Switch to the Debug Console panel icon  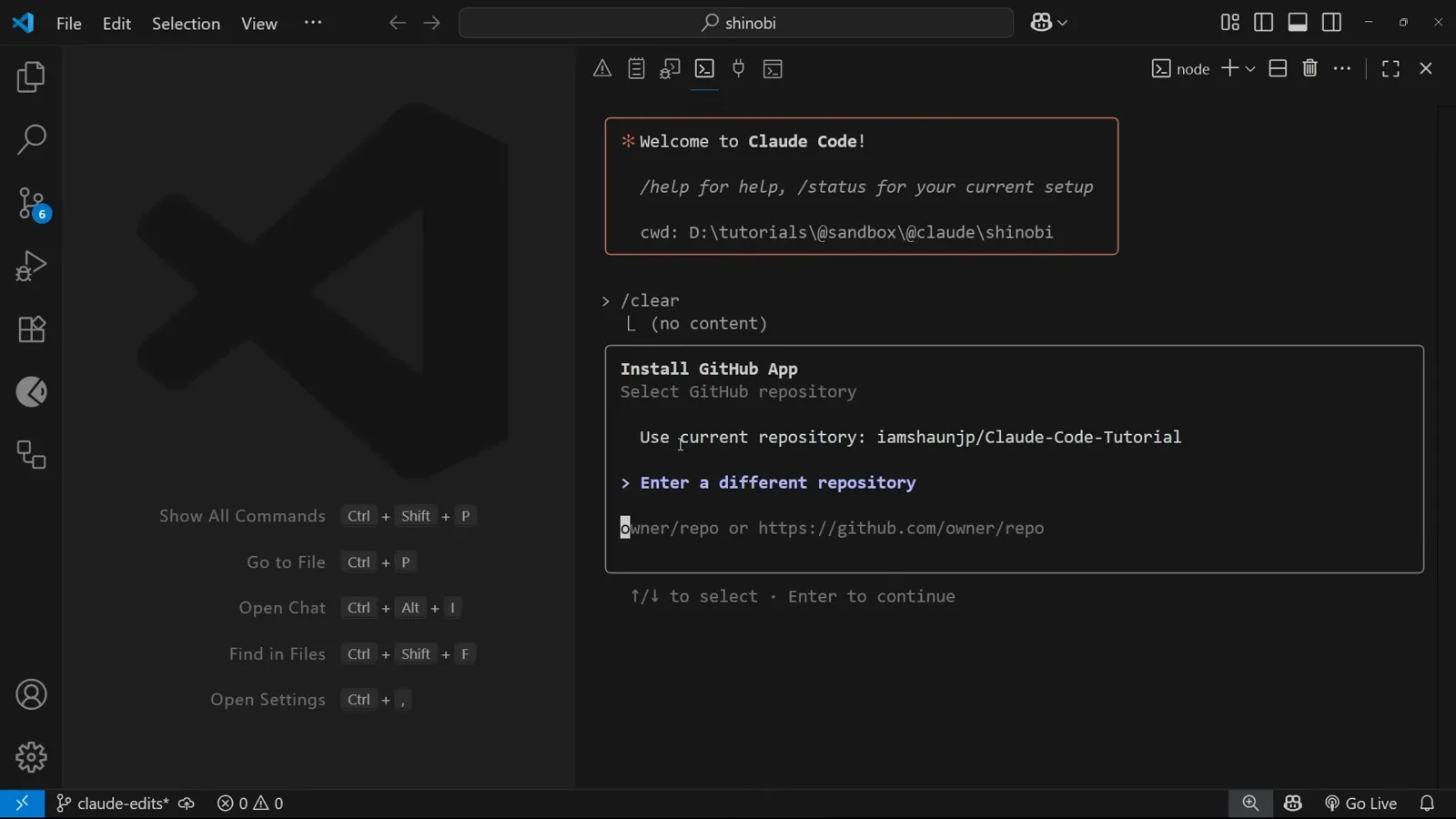tap(671, 68)
